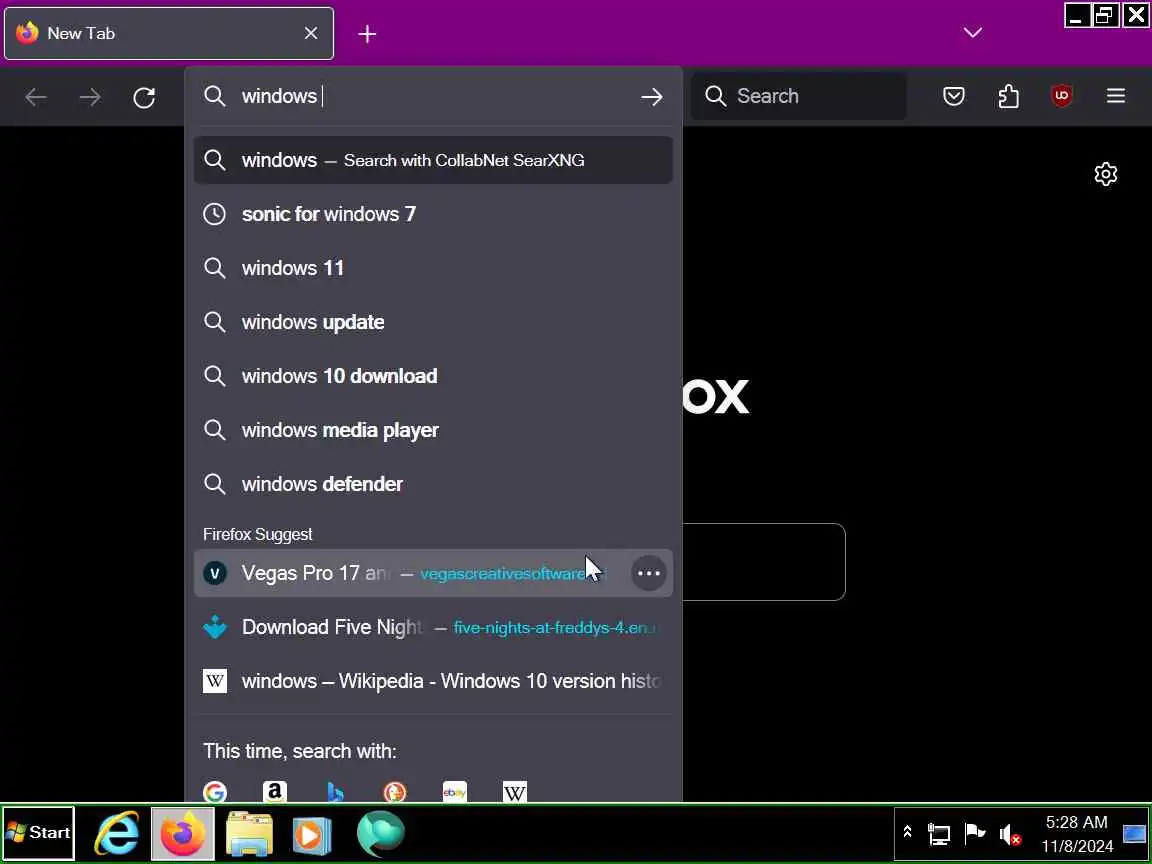Open Wikipedia Windows 10 version history result

433,681
